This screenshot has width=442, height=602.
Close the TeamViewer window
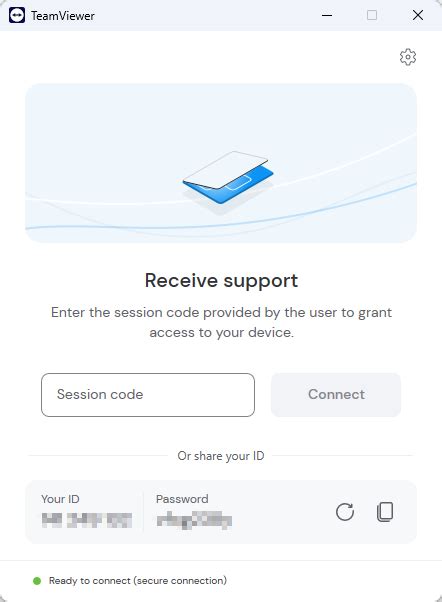418,15
